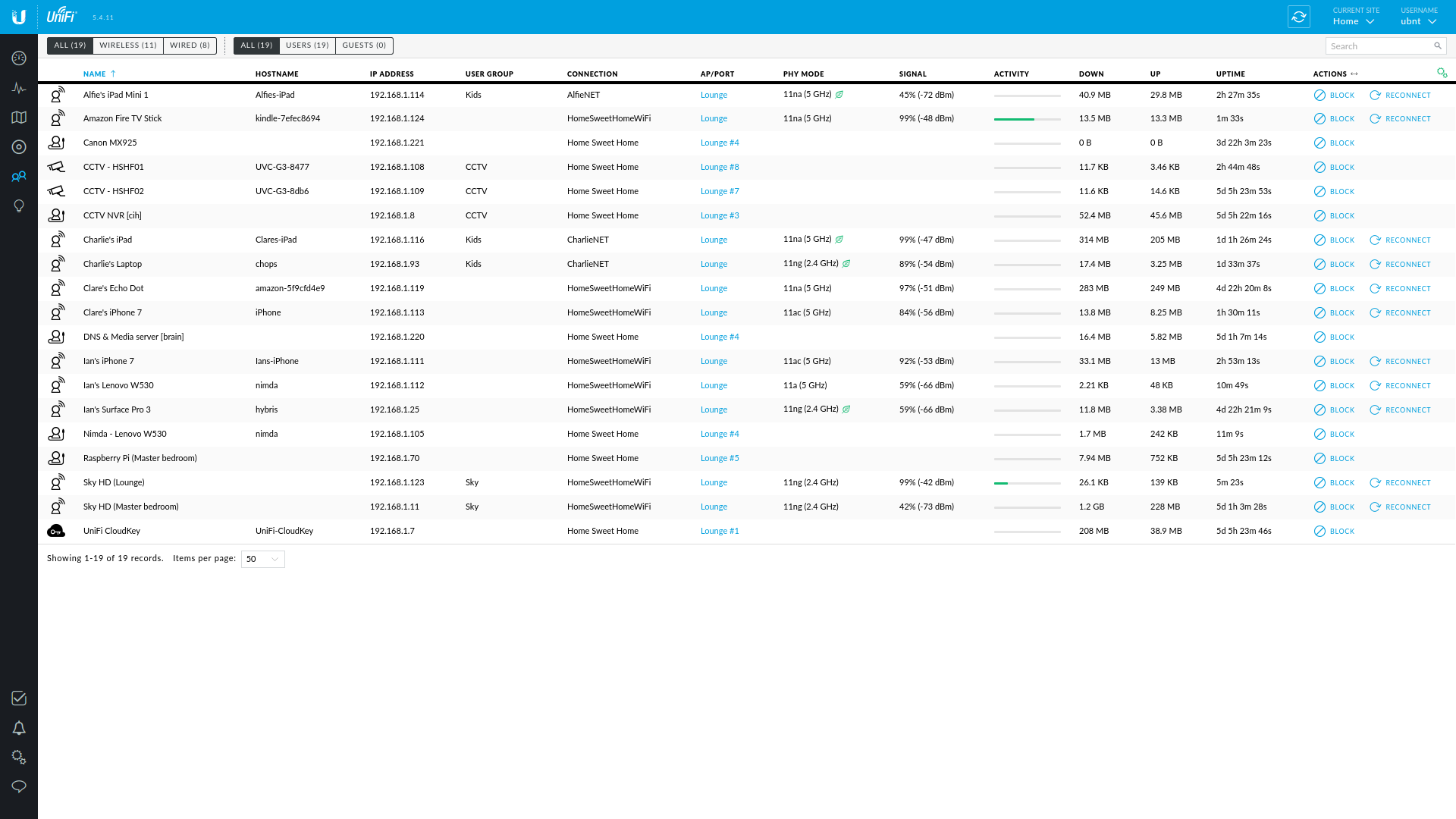Sort by the Name column header
Viewport: 1456px width, 819px height.
click(x=95, y=74)
